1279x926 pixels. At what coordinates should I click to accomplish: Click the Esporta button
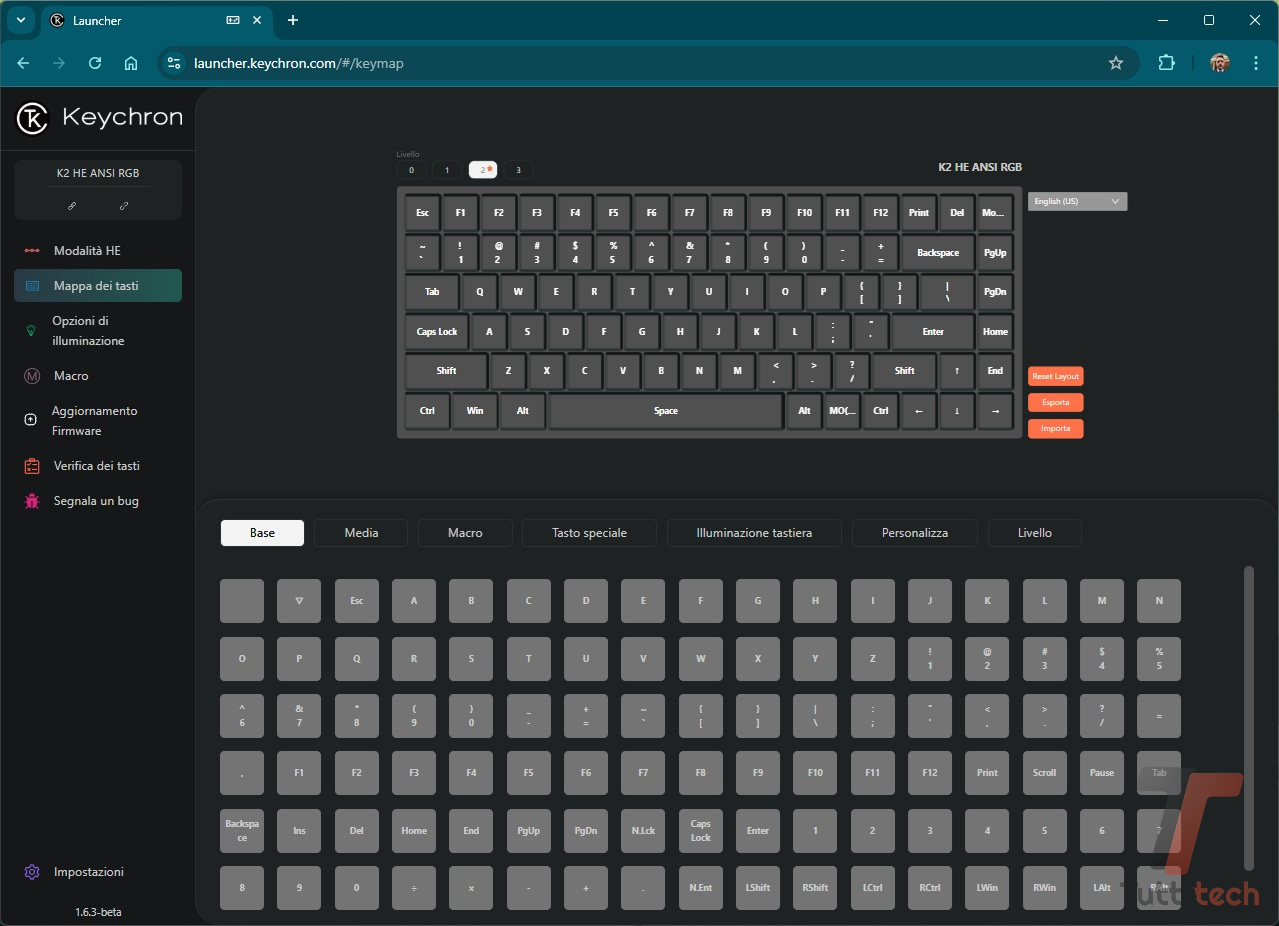(x=1055, y=402)
